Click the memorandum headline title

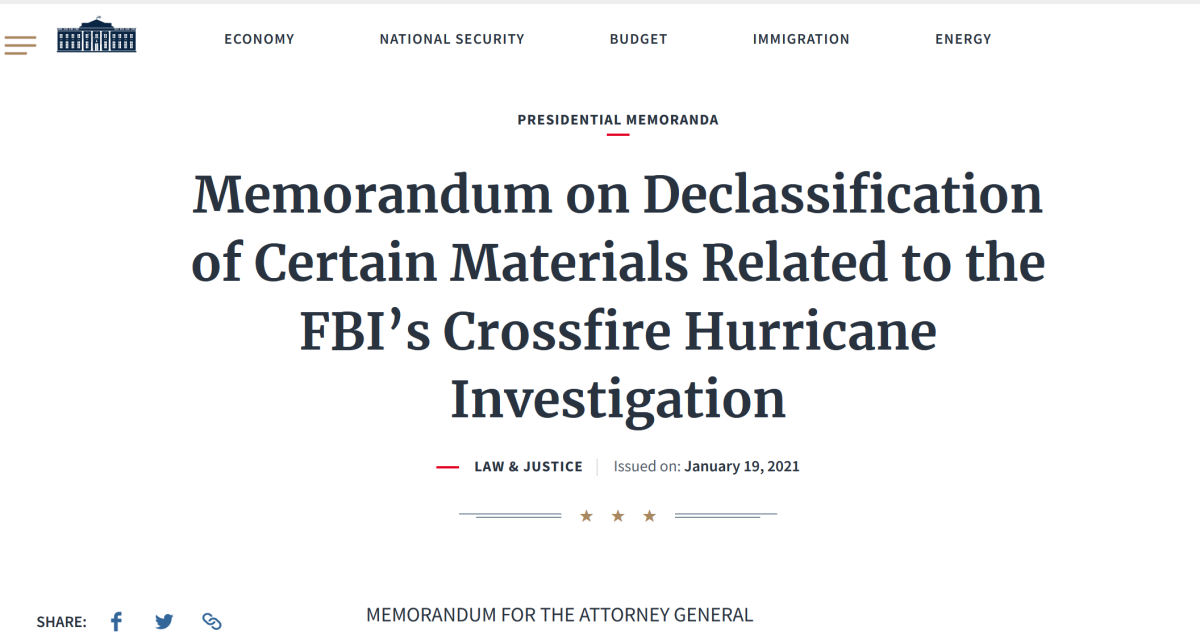(617, 297)
